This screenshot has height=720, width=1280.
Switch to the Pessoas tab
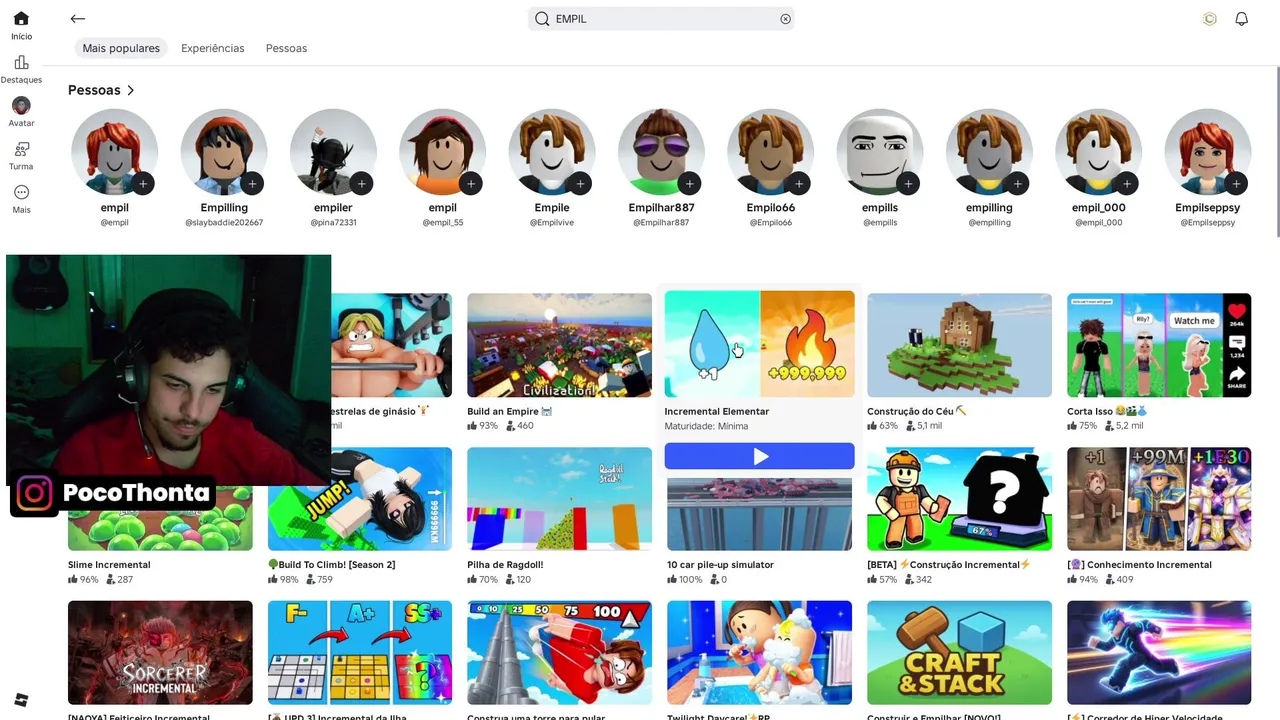[286, 48]
